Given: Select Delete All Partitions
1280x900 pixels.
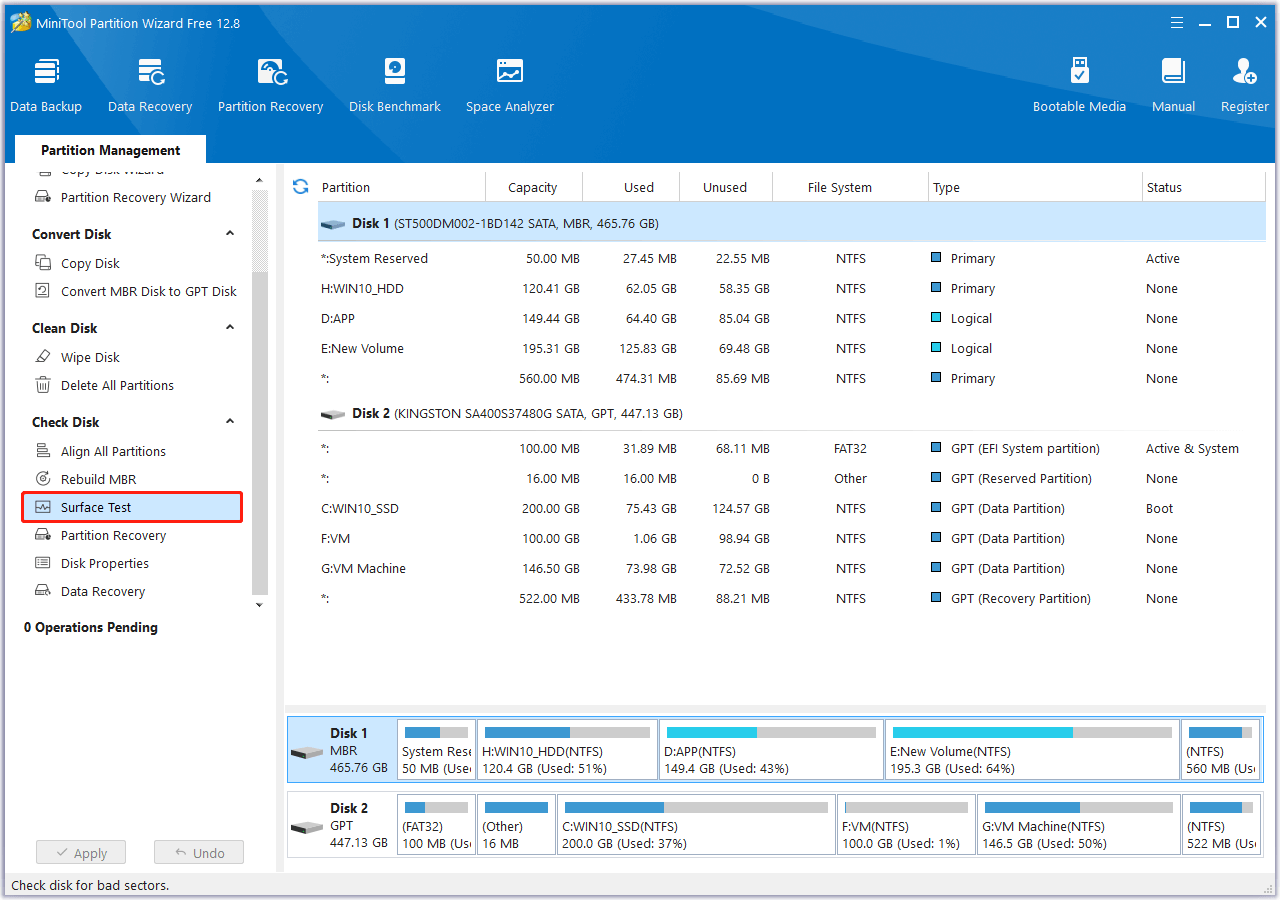Looking at the screenshot, I should [117, 385].
